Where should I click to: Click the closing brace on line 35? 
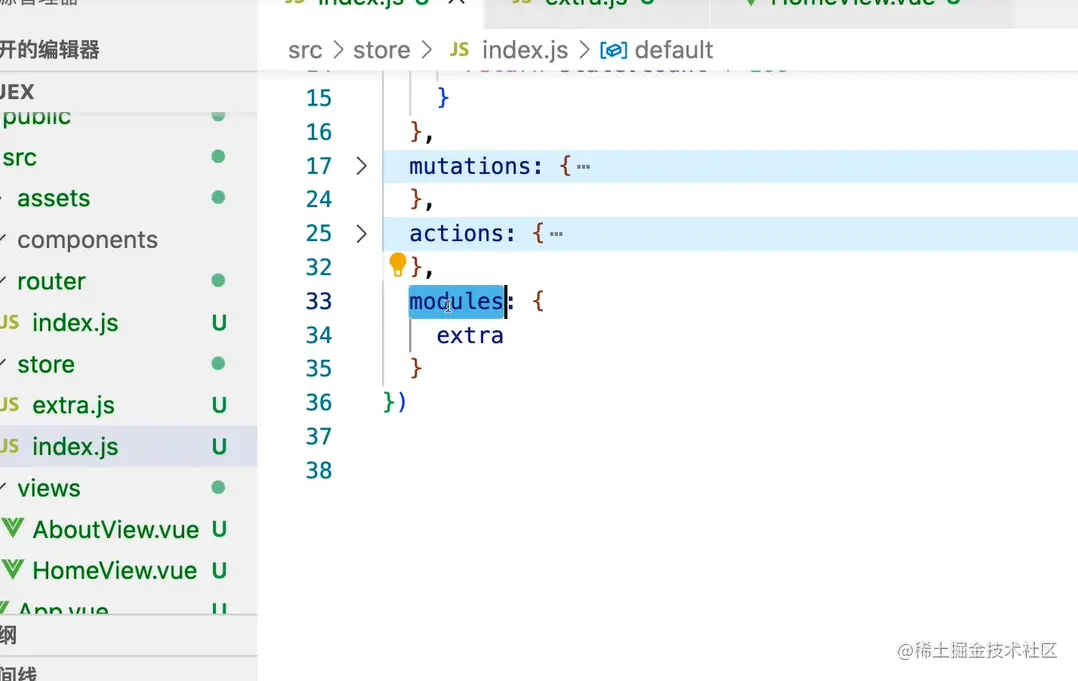[x=415, y=369]
